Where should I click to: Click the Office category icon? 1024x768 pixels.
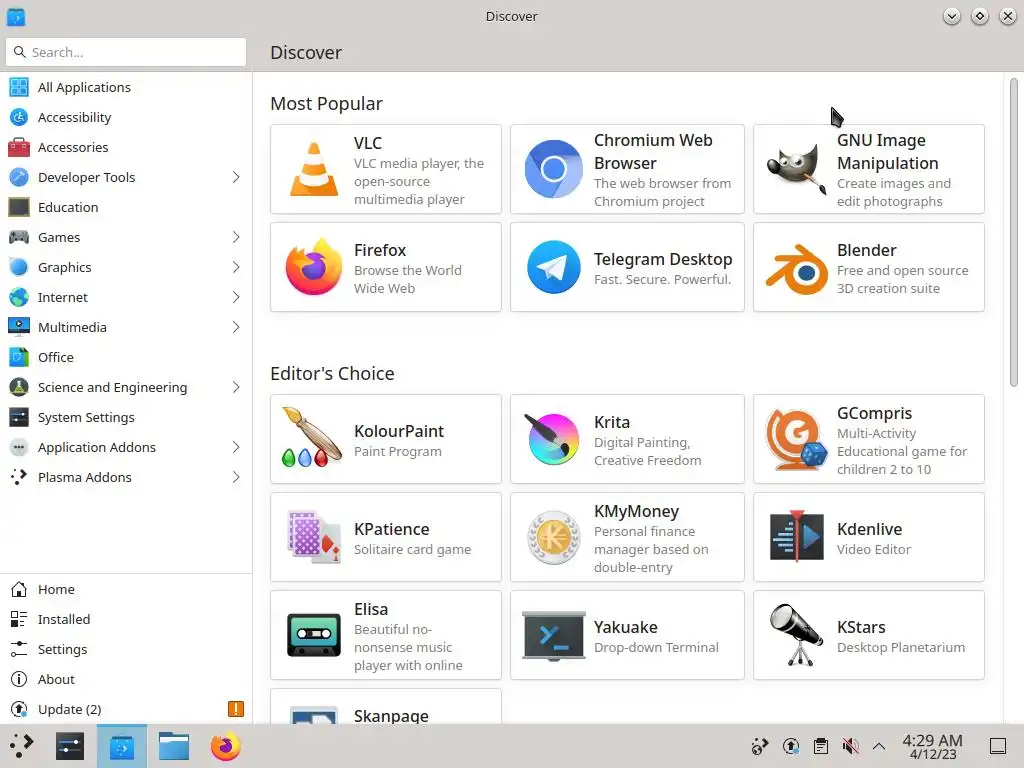(19, 357)
